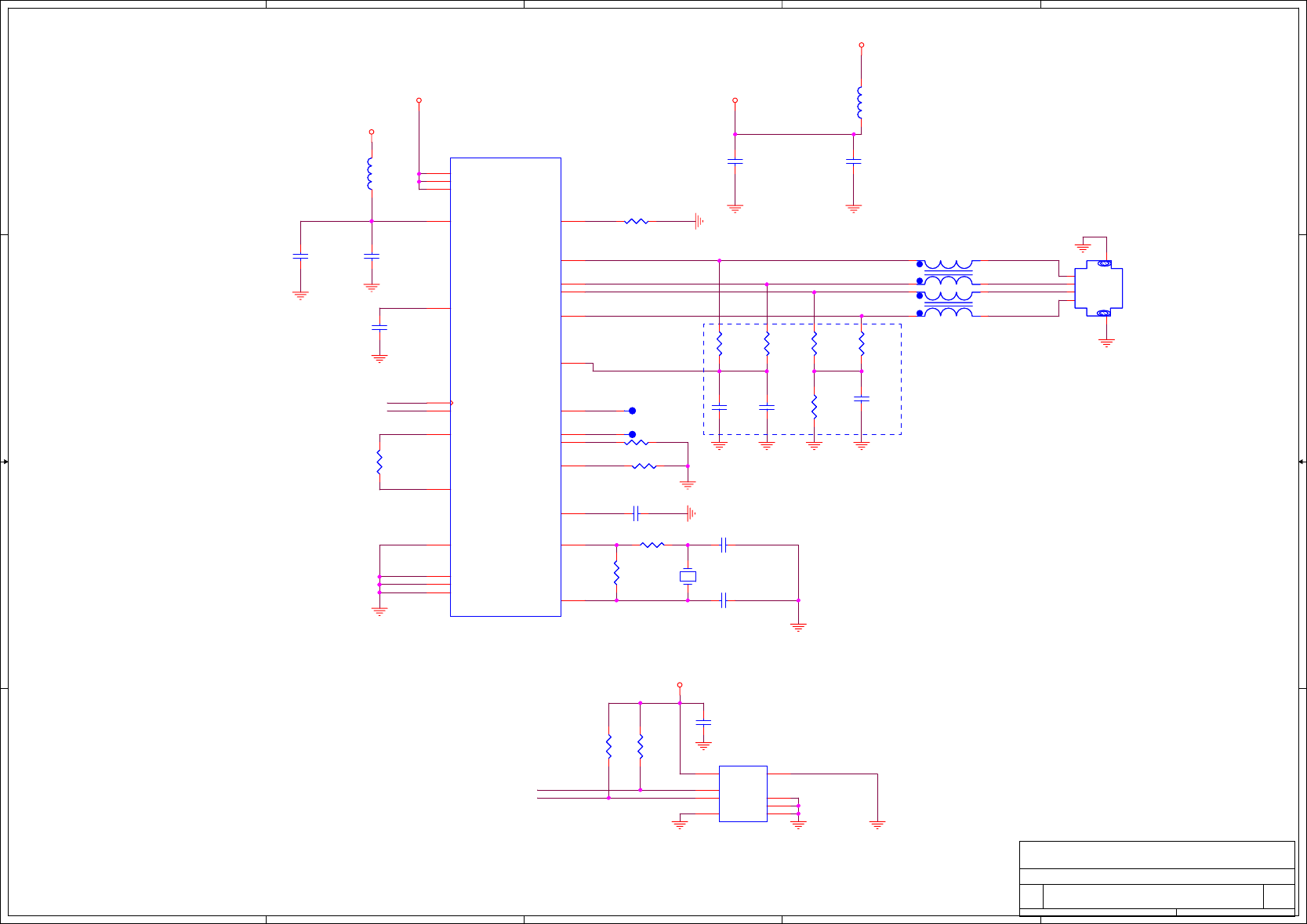Select the inductor below the topmost power port
The image size is (1307, 924).
coord(860,103)
